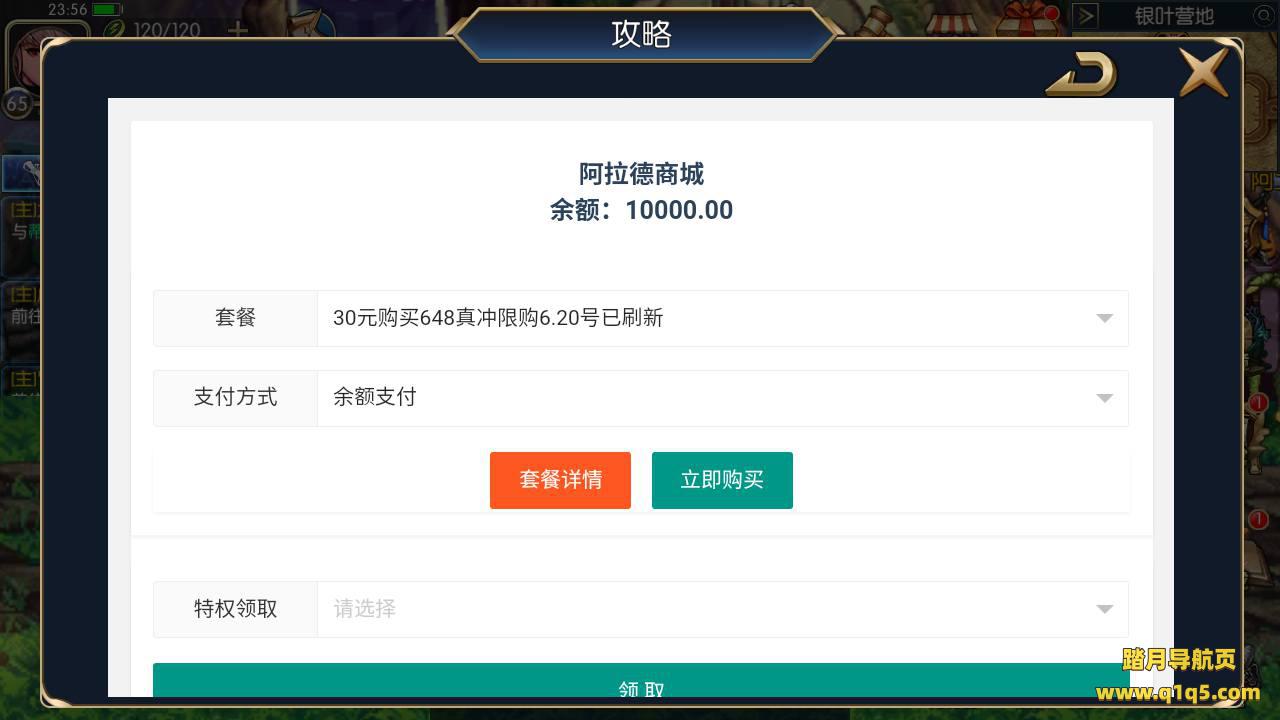Tap the green leaf stamina icon
The height and width of the screenshot is (720, 1280).
coord(114,29)
